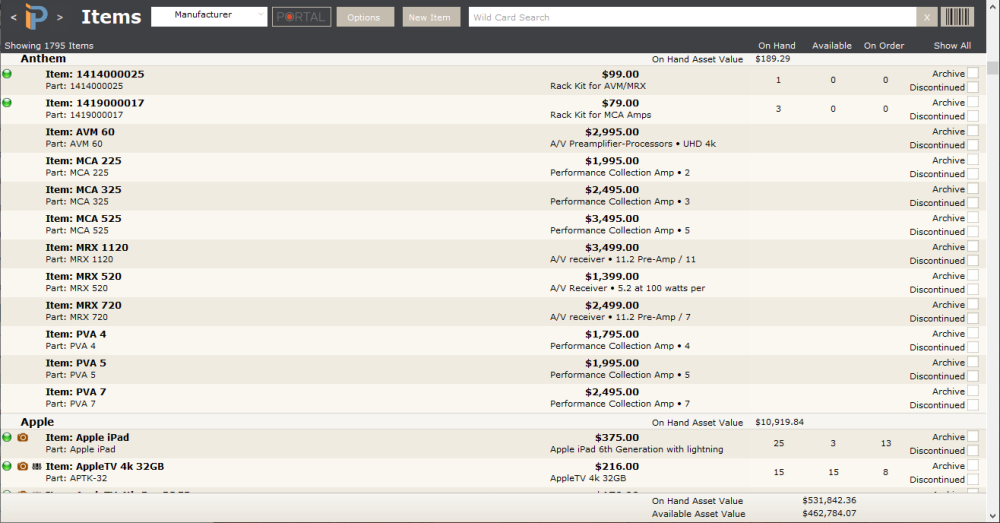The width and height of the screenshot is (1000, 523).
Task: Create a New Item
Action: 431,17
